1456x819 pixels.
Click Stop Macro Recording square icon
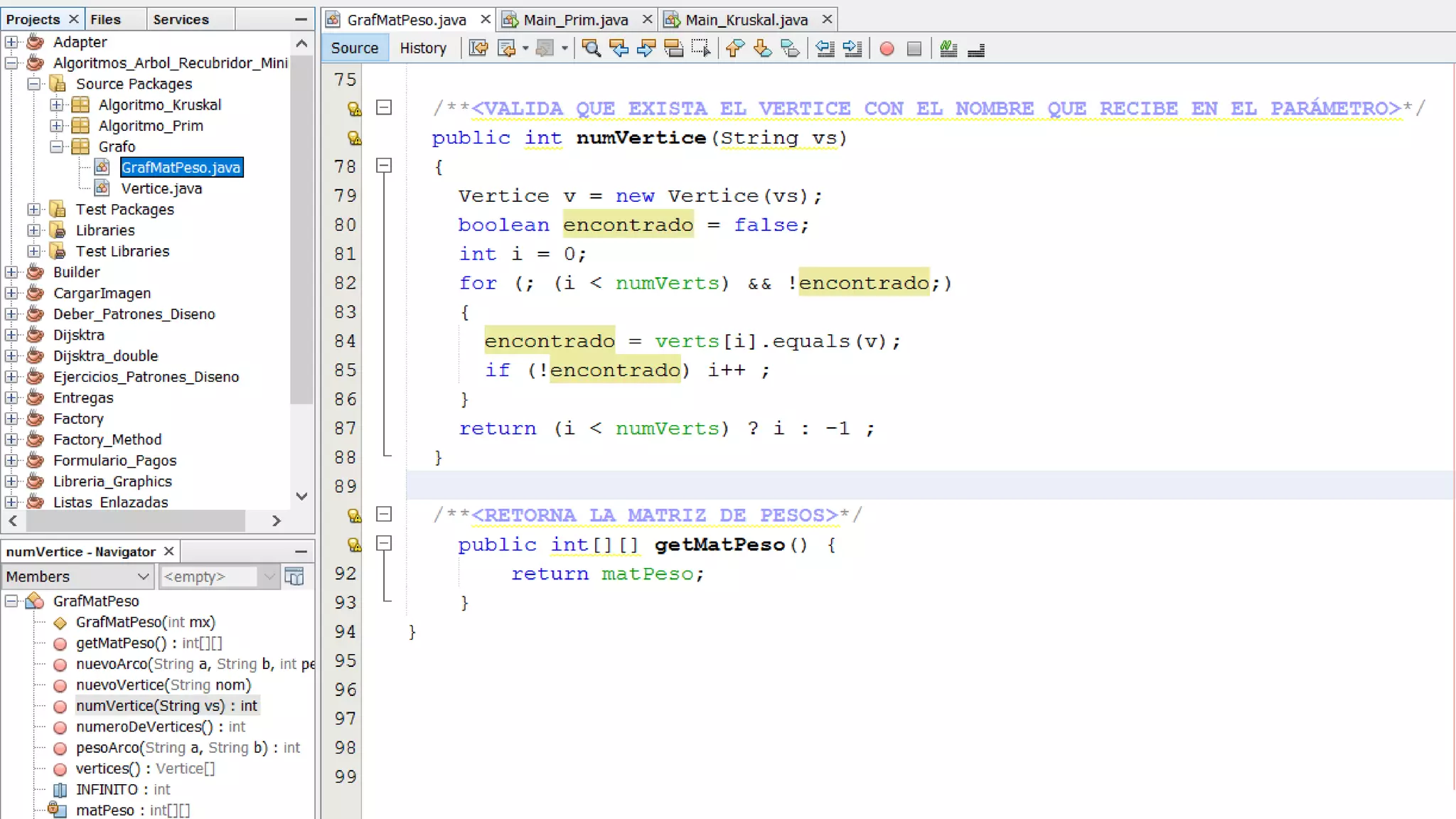pyautogui.click(x=914, y=48)
